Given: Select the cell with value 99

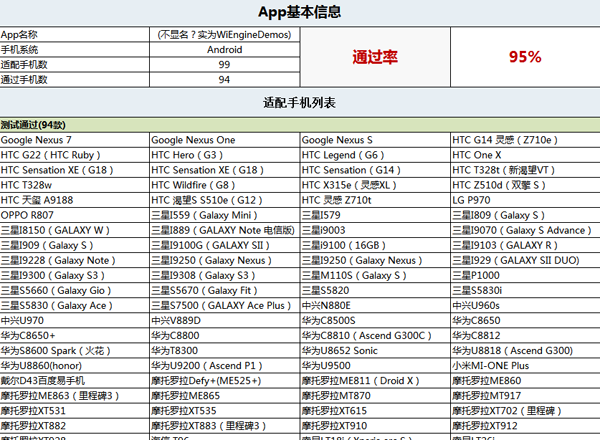Looking at the screenshot, I should 224,65.
